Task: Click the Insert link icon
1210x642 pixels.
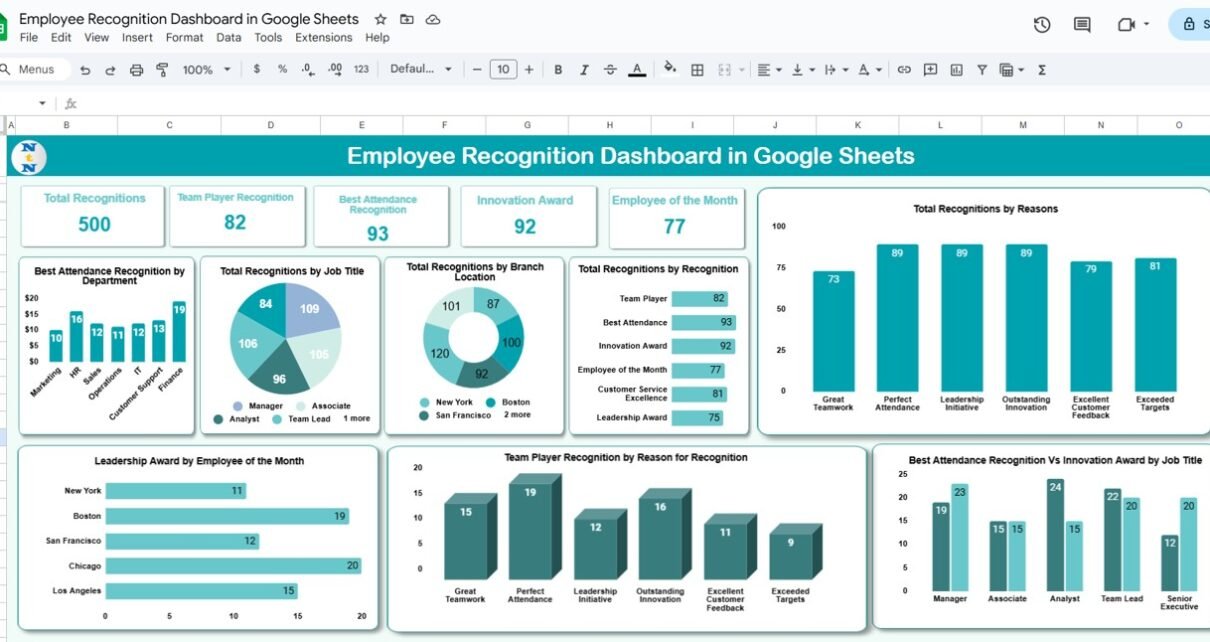Action: (904, 70)
